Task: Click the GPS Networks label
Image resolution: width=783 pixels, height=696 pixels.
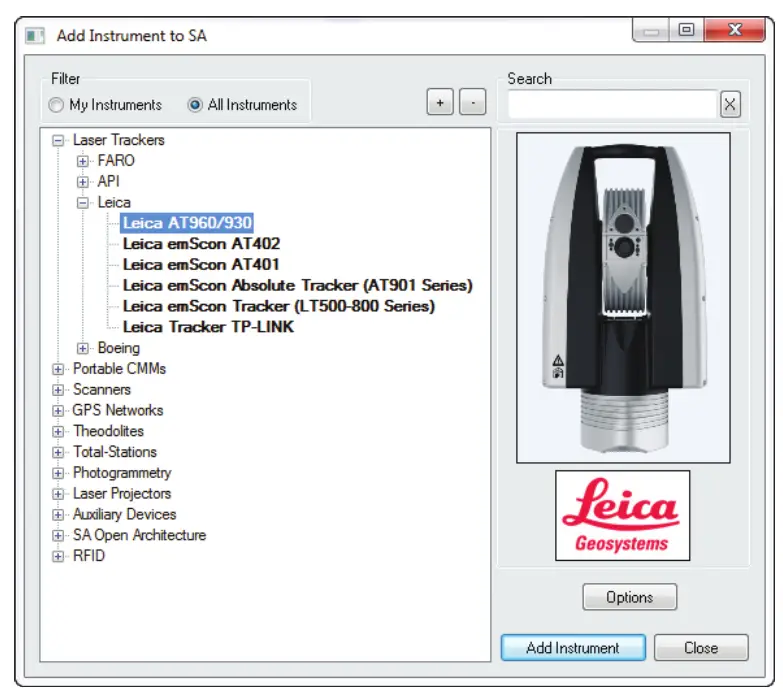Action: pos(118,410)
